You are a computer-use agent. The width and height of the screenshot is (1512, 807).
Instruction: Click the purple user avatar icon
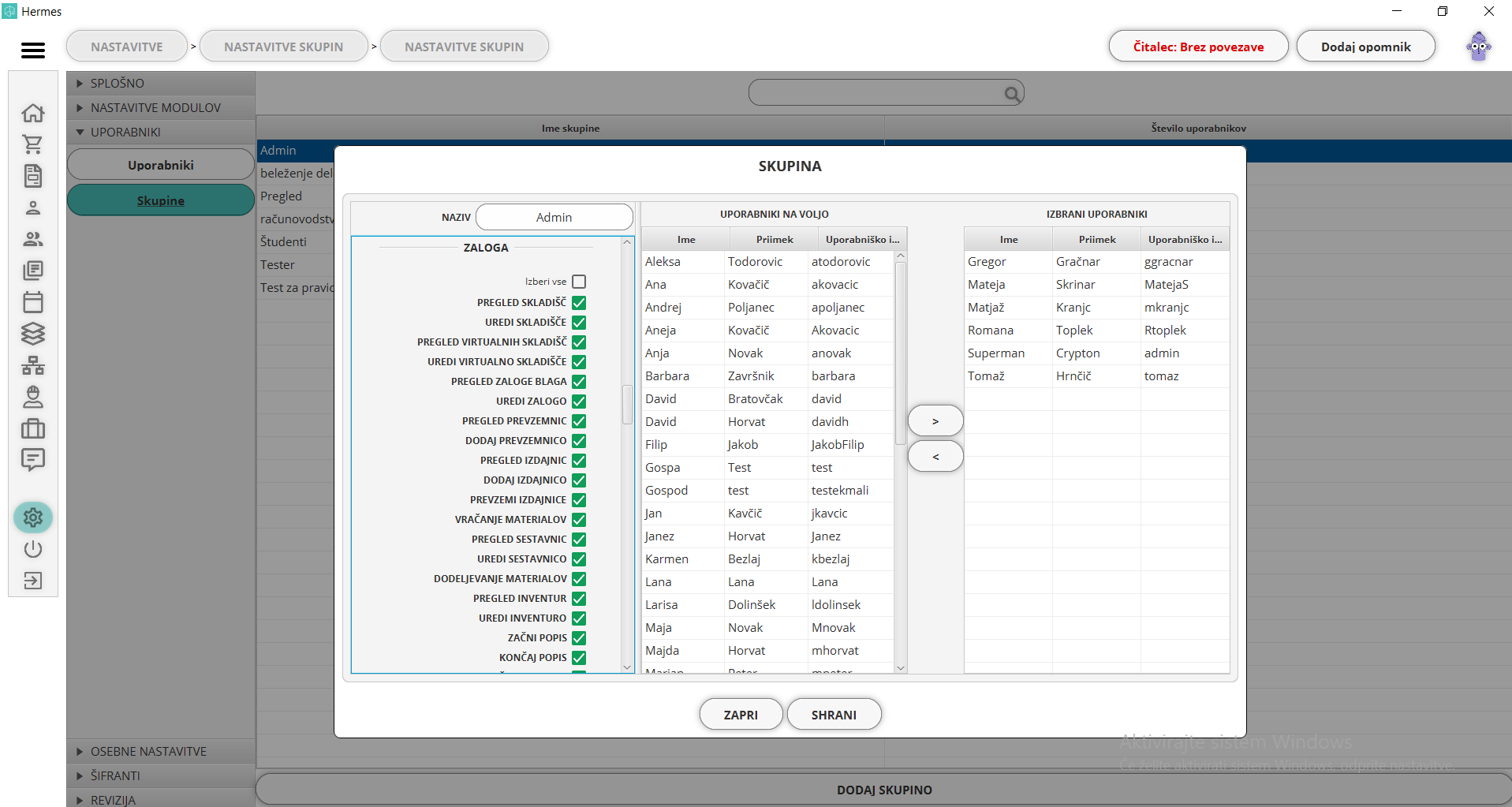[1479, 47]
